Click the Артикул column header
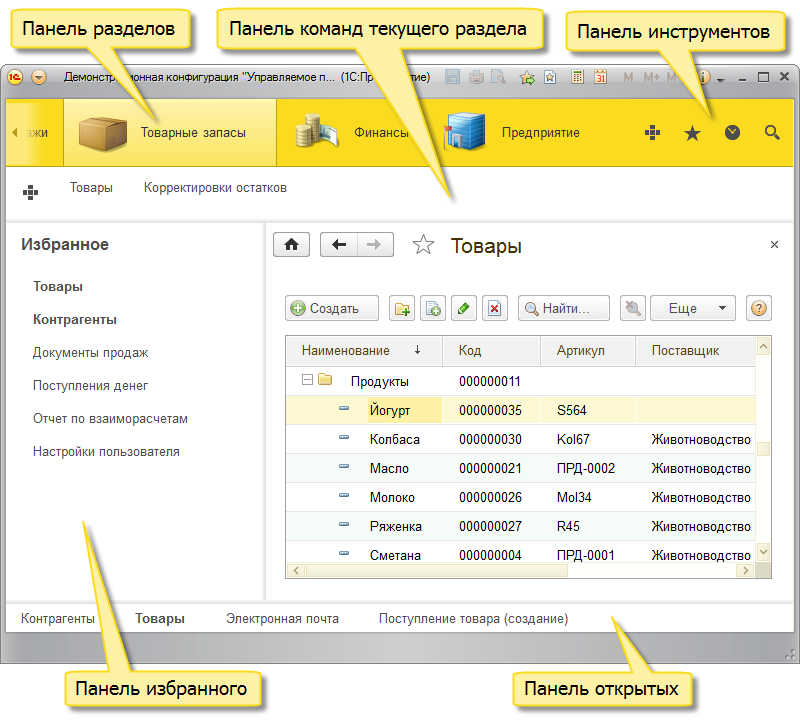Viewport: 800px width, 720px height. click(588, 351)
